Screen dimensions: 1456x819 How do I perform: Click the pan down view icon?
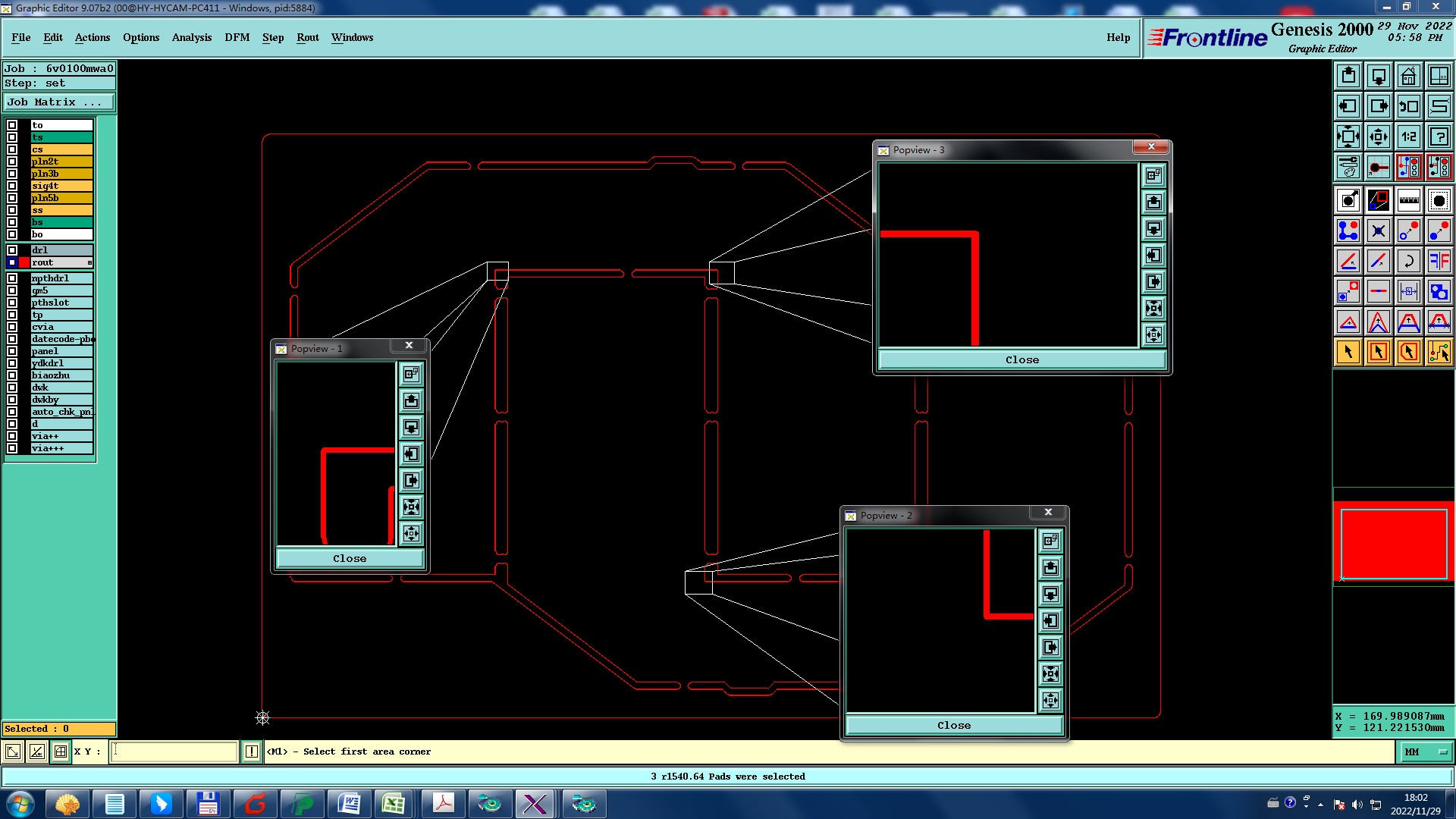coord(1379,76)
